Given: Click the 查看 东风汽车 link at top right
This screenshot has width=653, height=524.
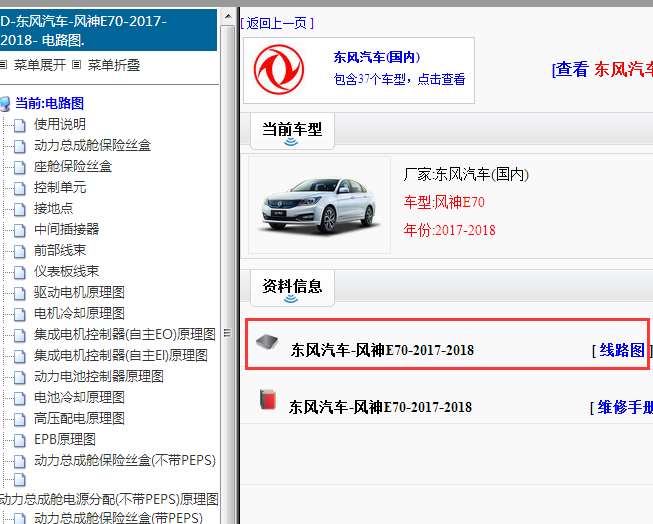Looking at the screenshot, I should click(x=602, y=69).
